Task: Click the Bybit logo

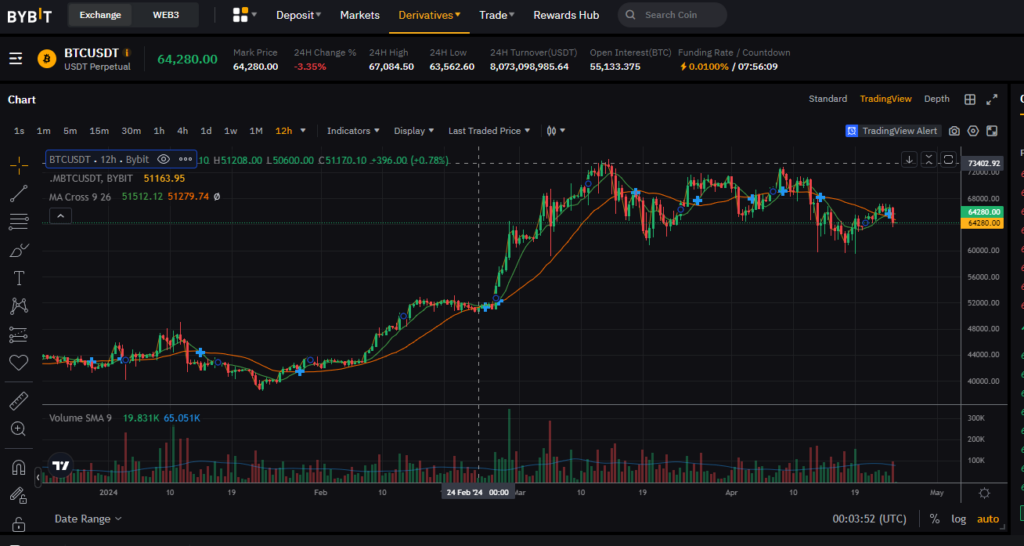Action: [29, 15]
